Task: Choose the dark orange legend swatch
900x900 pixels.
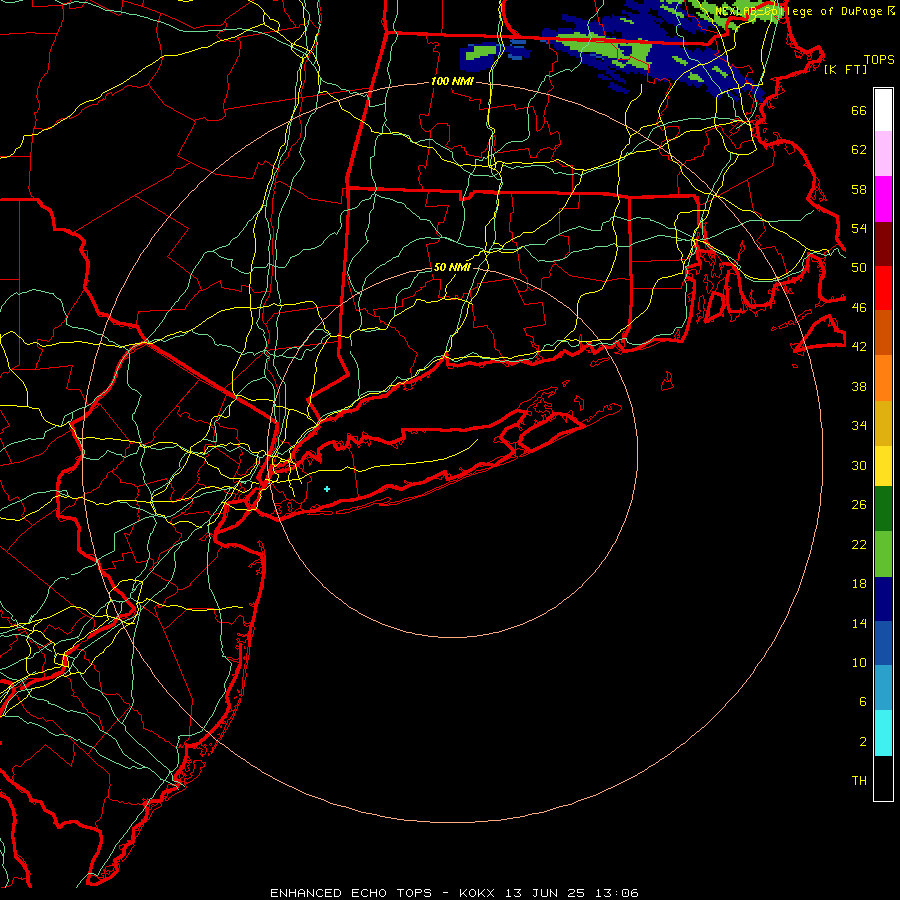Action: pyautogui.click(x=883, y=333)
